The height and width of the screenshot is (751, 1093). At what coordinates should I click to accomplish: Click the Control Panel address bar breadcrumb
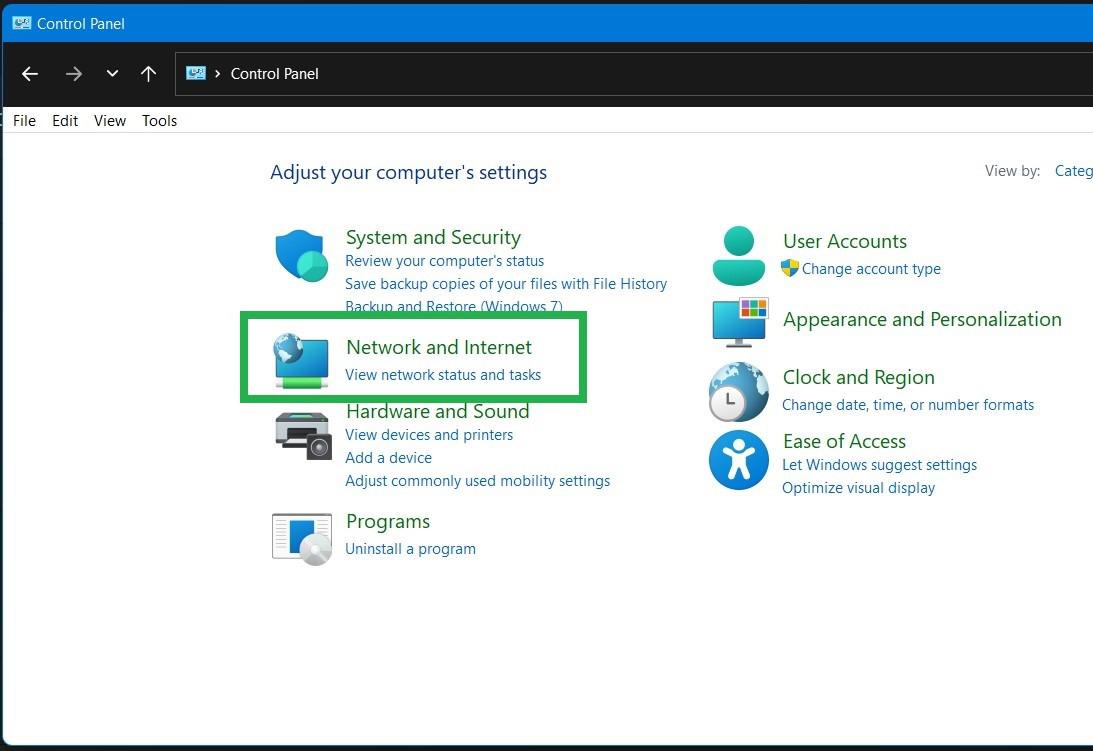[x=275, y=74]
